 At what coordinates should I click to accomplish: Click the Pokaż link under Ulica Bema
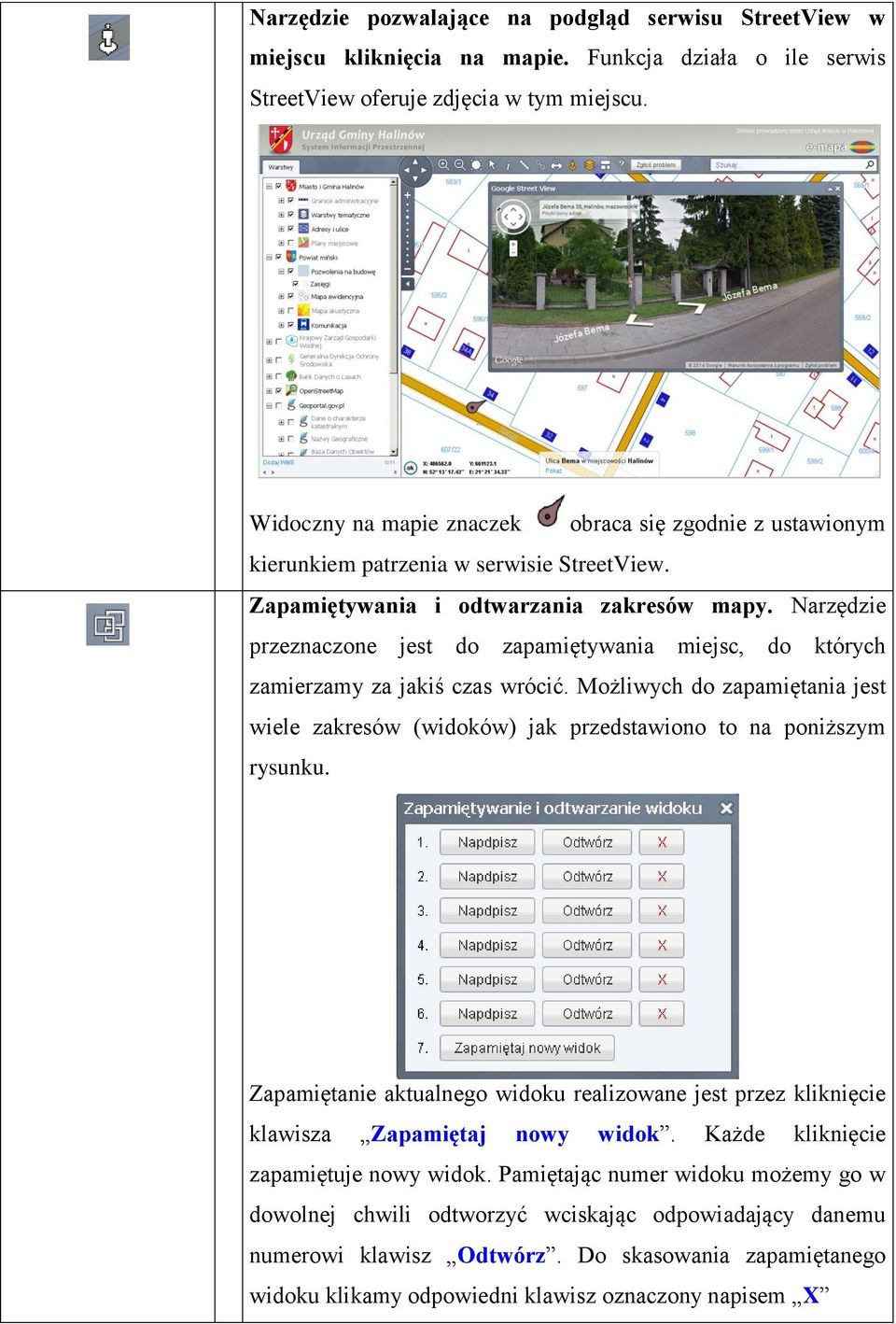[x=553, y=471]
